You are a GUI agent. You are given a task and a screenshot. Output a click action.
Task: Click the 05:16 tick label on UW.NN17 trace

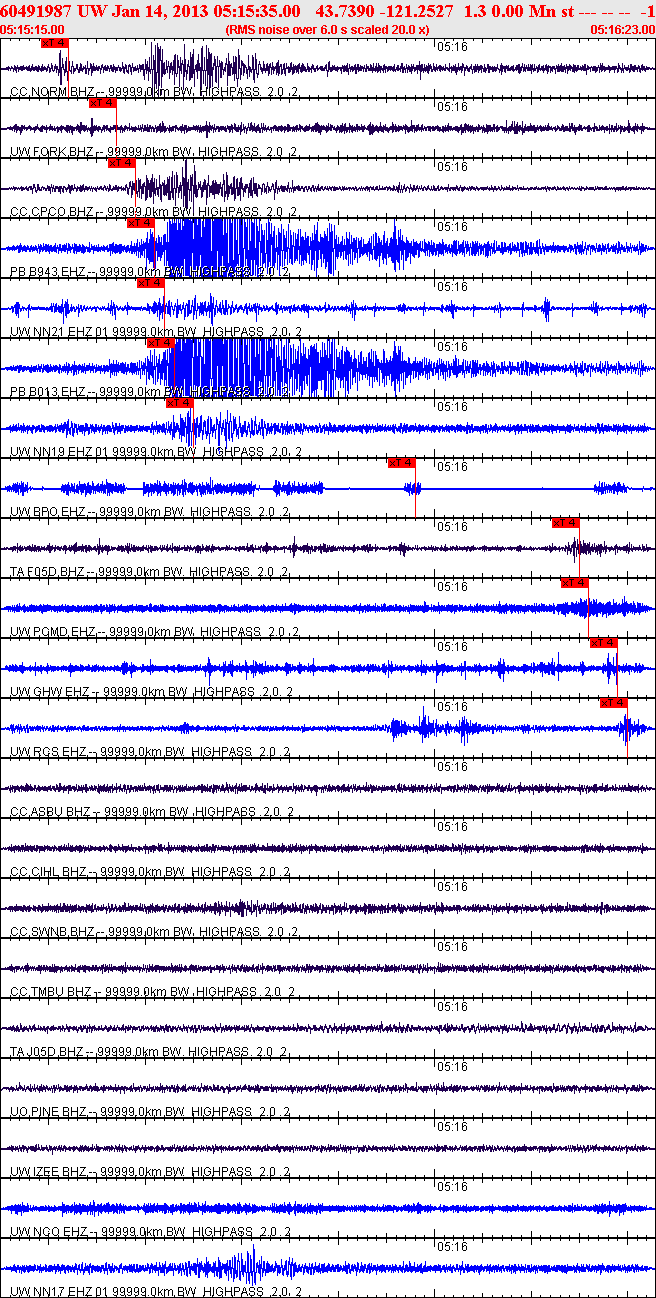pos(453,1247)
